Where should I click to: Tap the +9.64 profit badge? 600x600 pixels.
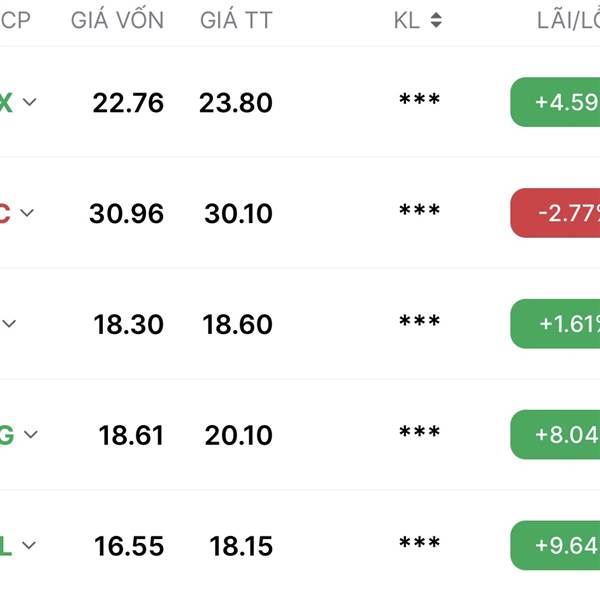click(555, 545)
